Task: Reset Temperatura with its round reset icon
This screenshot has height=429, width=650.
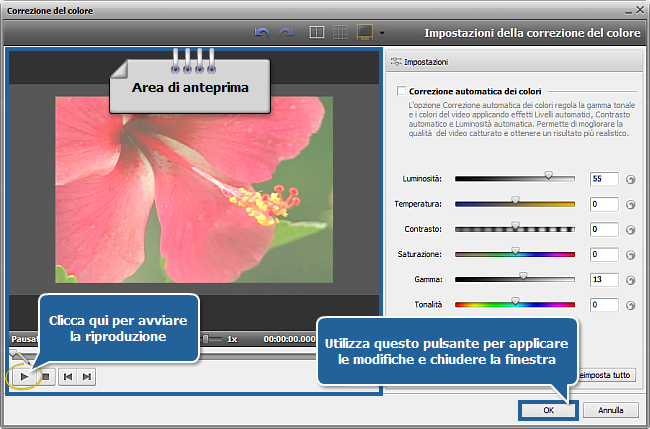Action: [x=630, y=204]
